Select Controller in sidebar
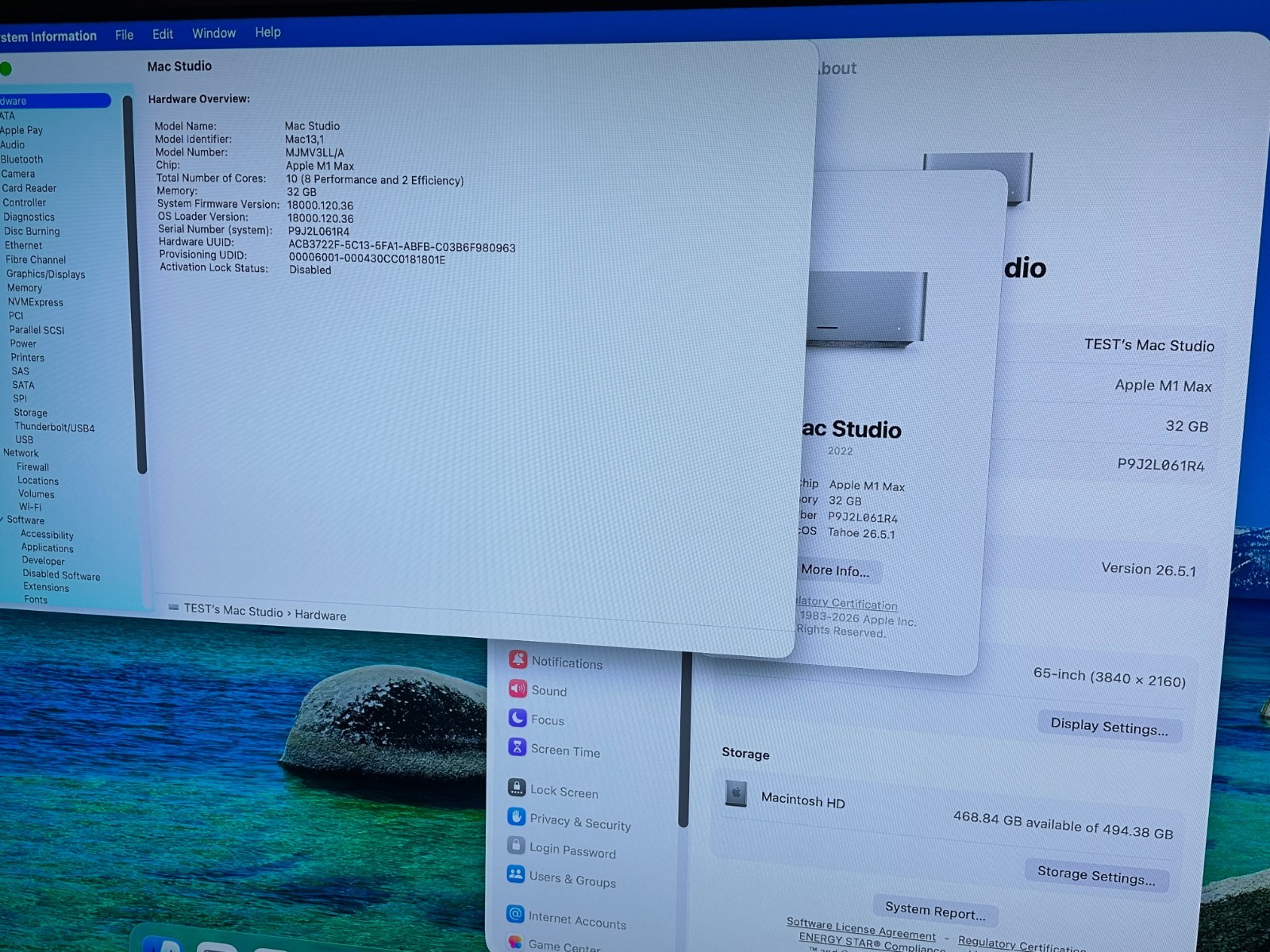Screen dimensions: 1270x952 24,202
